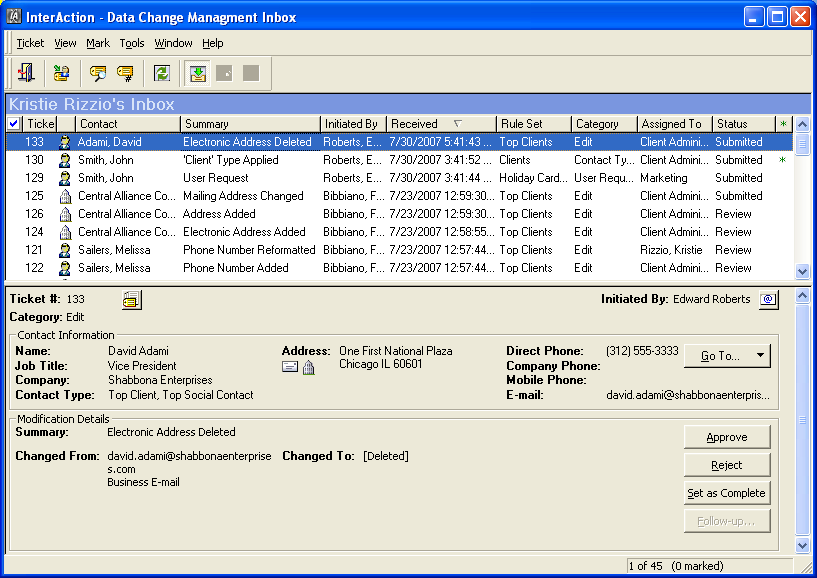Open the Go To... dropdown

(727, 356)
